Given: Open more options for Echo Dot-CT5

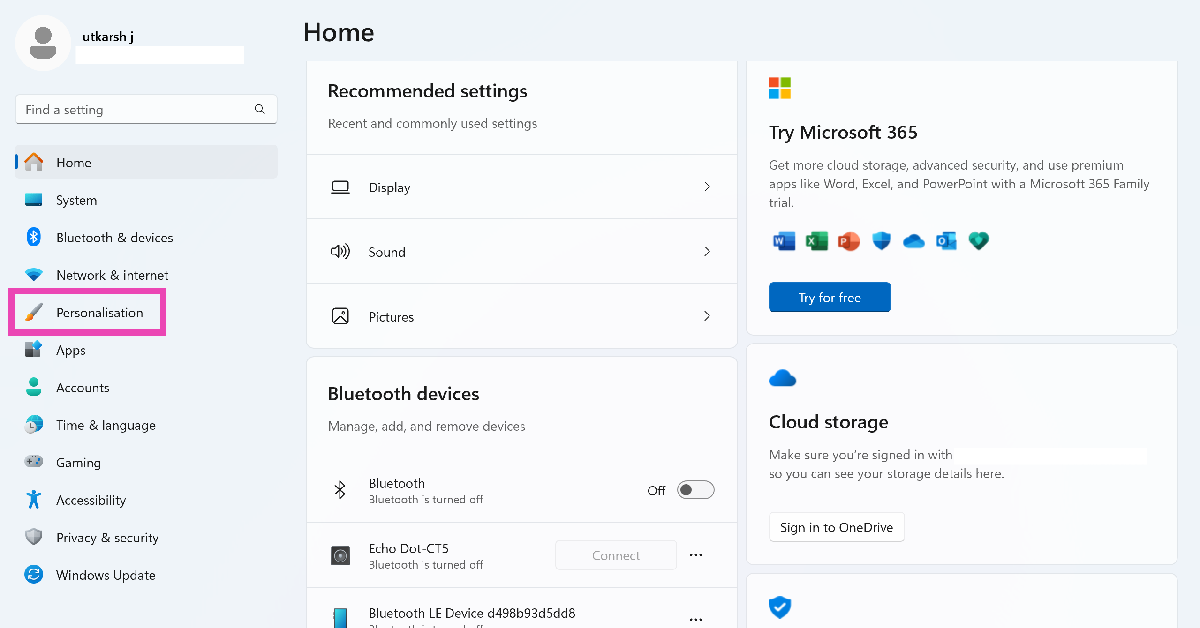Looking at the screenshot, I should tap(697, 555).
